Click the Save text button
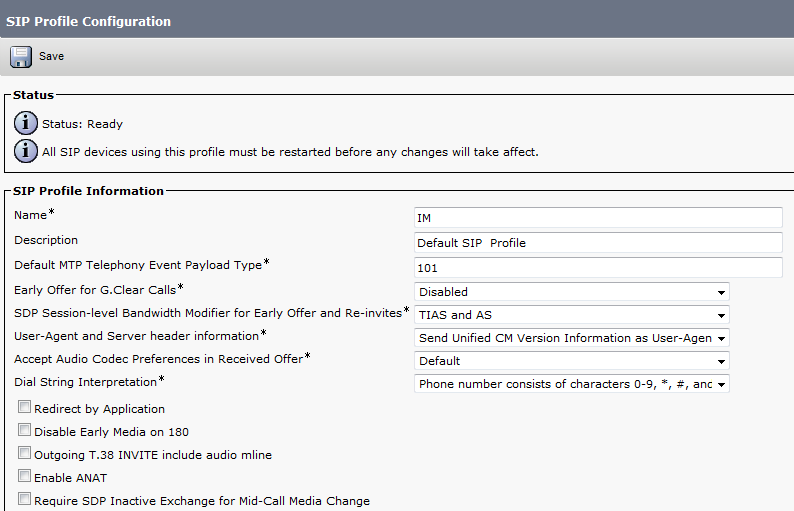This screenshot has width=794, height=511. pos(51,57)
